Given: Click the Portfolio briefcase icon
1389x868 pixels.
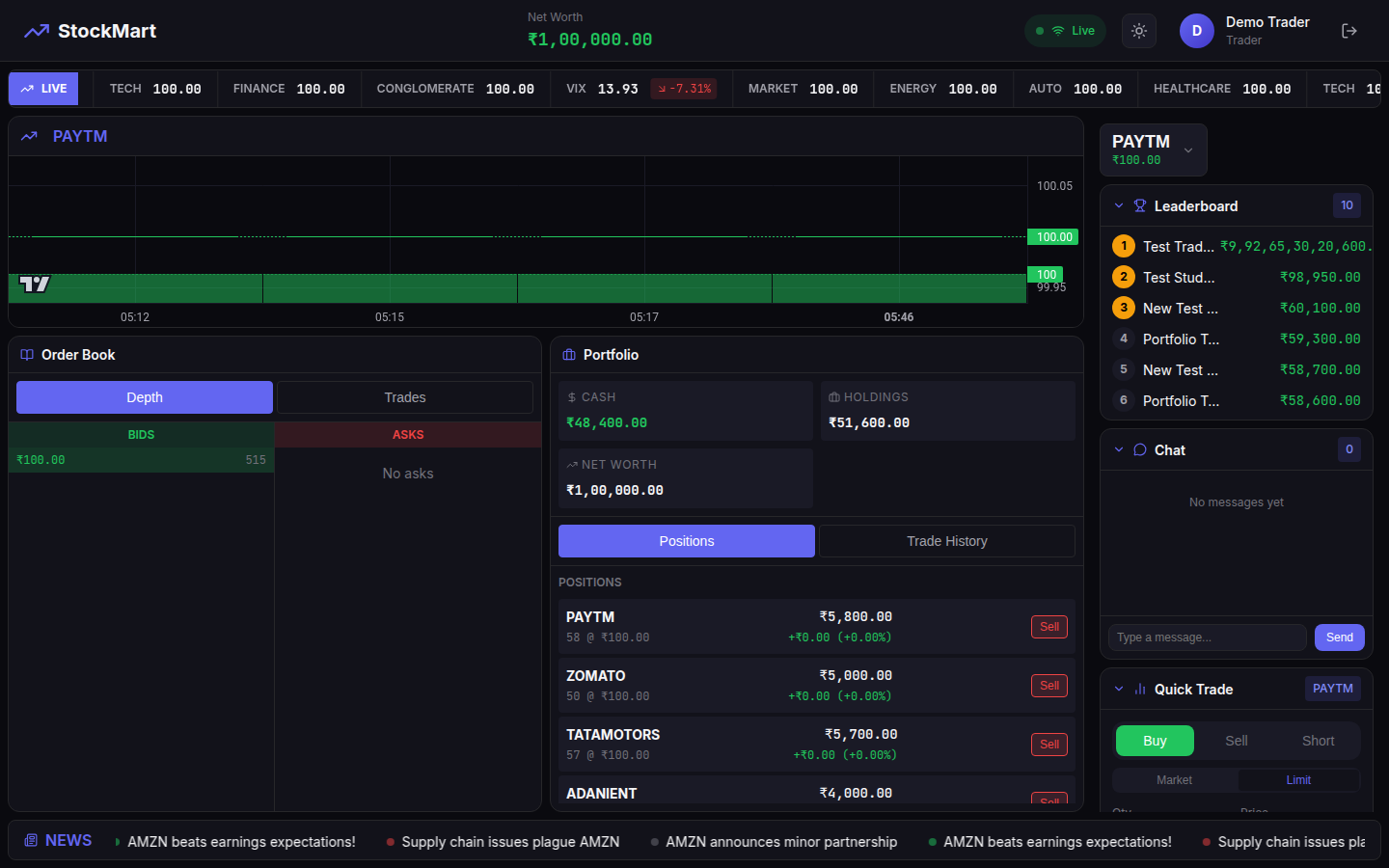Looking at the screenshot, I should tap(570, 355).
